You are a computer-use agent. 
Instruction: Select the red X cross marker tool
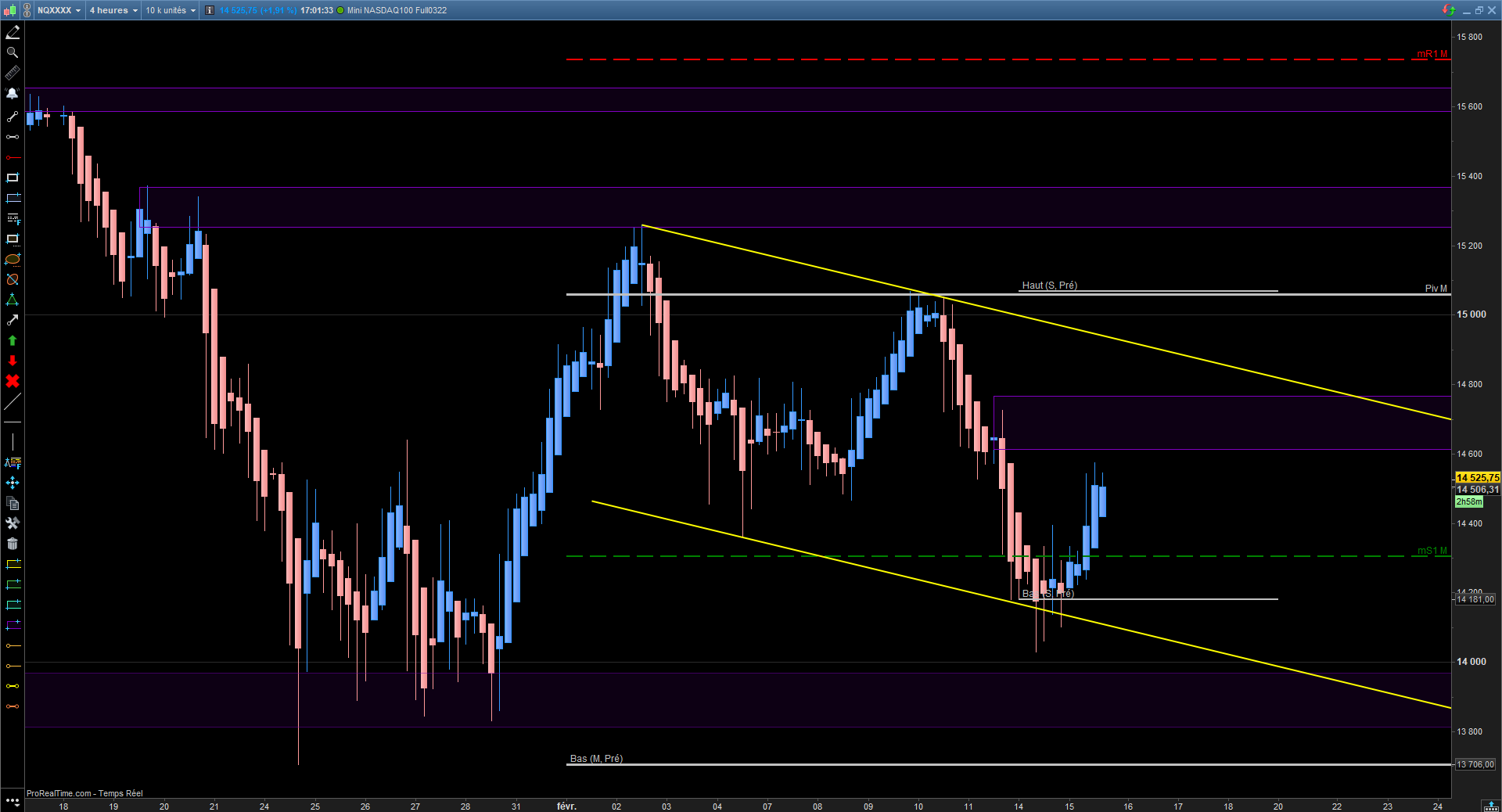click(x=13, y=381)
